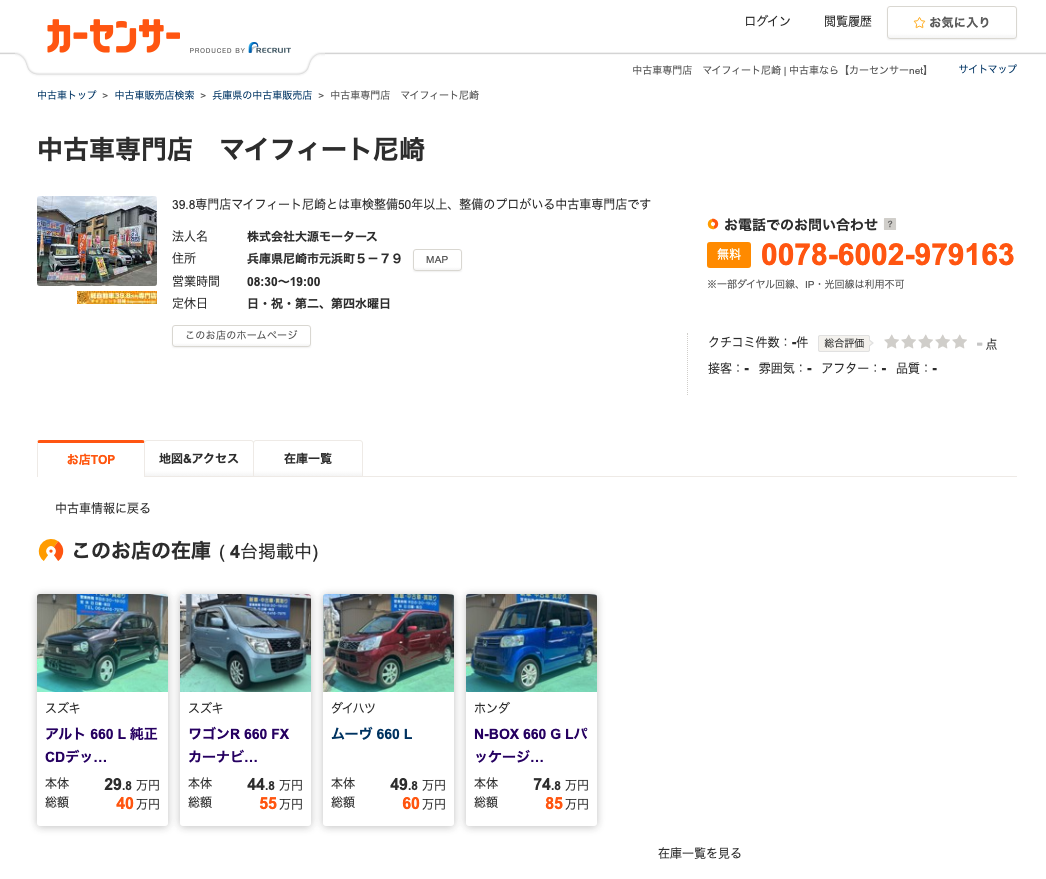The width and height of the screenshot is (1046, 879).
Task: Click the Move base price 49.8万円
Action: coord(418,784)
